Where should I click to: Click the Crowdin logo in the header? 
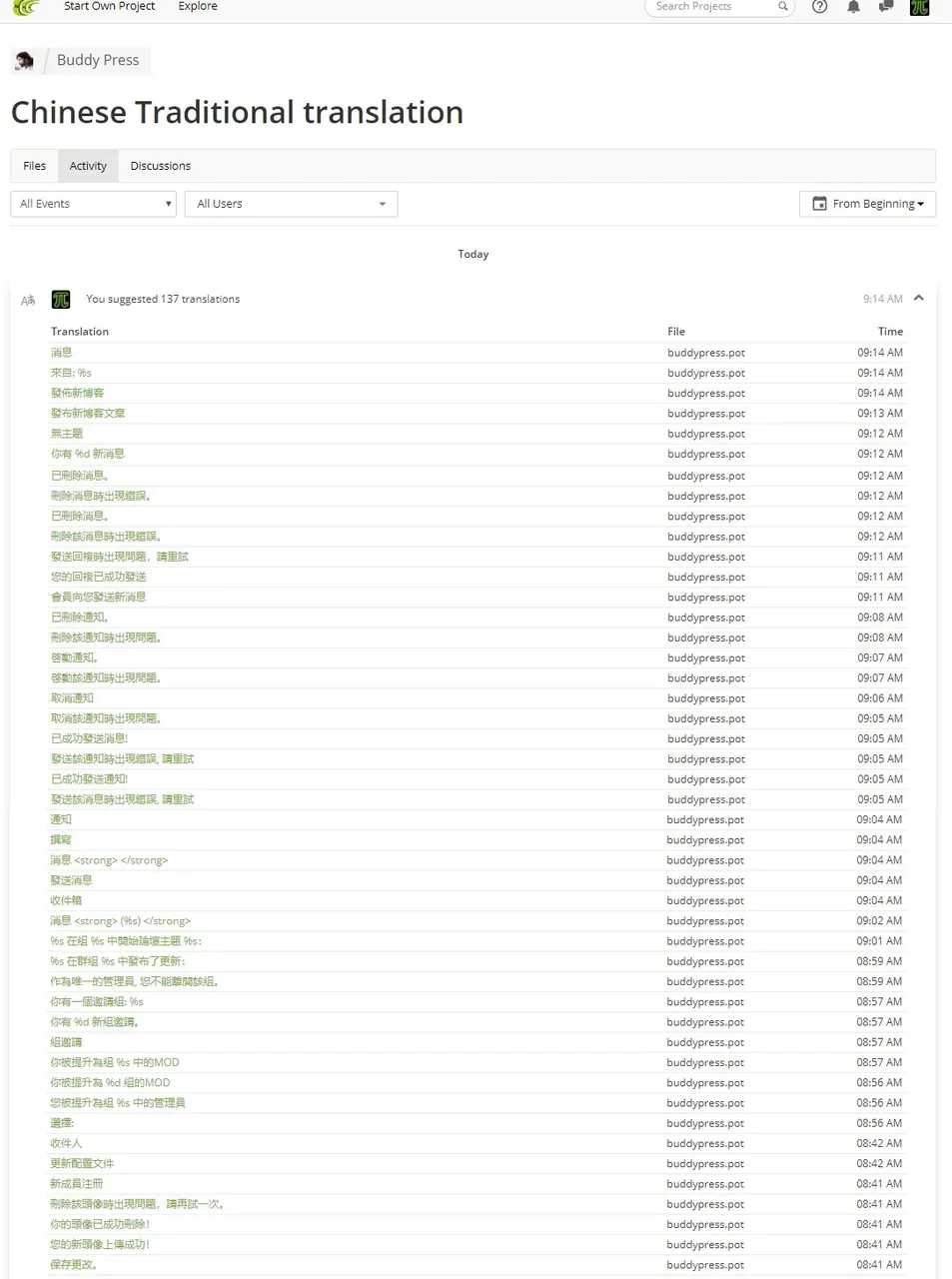26,8
